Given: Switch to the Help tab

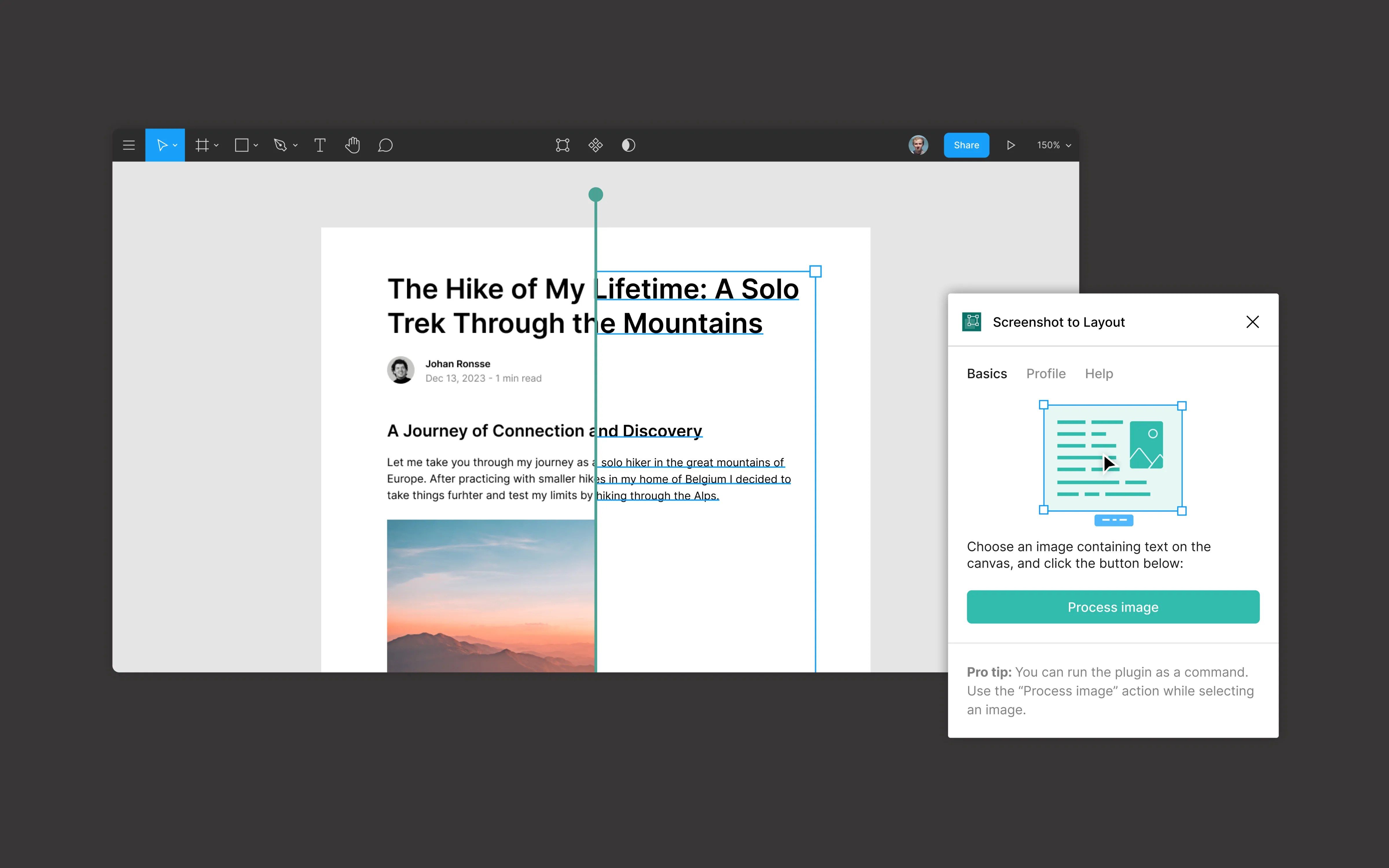Looking at the screenshot, I should click(x=1098, y=374).
